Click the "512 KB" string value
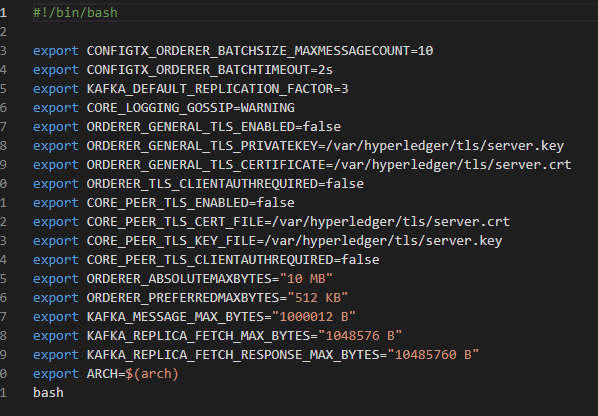The image size is (598, 416). coord(318,298)
